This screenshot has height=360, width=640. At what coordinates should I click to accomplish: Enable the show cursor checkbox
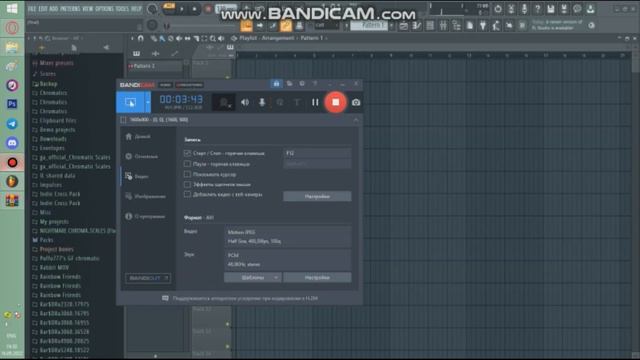click(187, 174)
